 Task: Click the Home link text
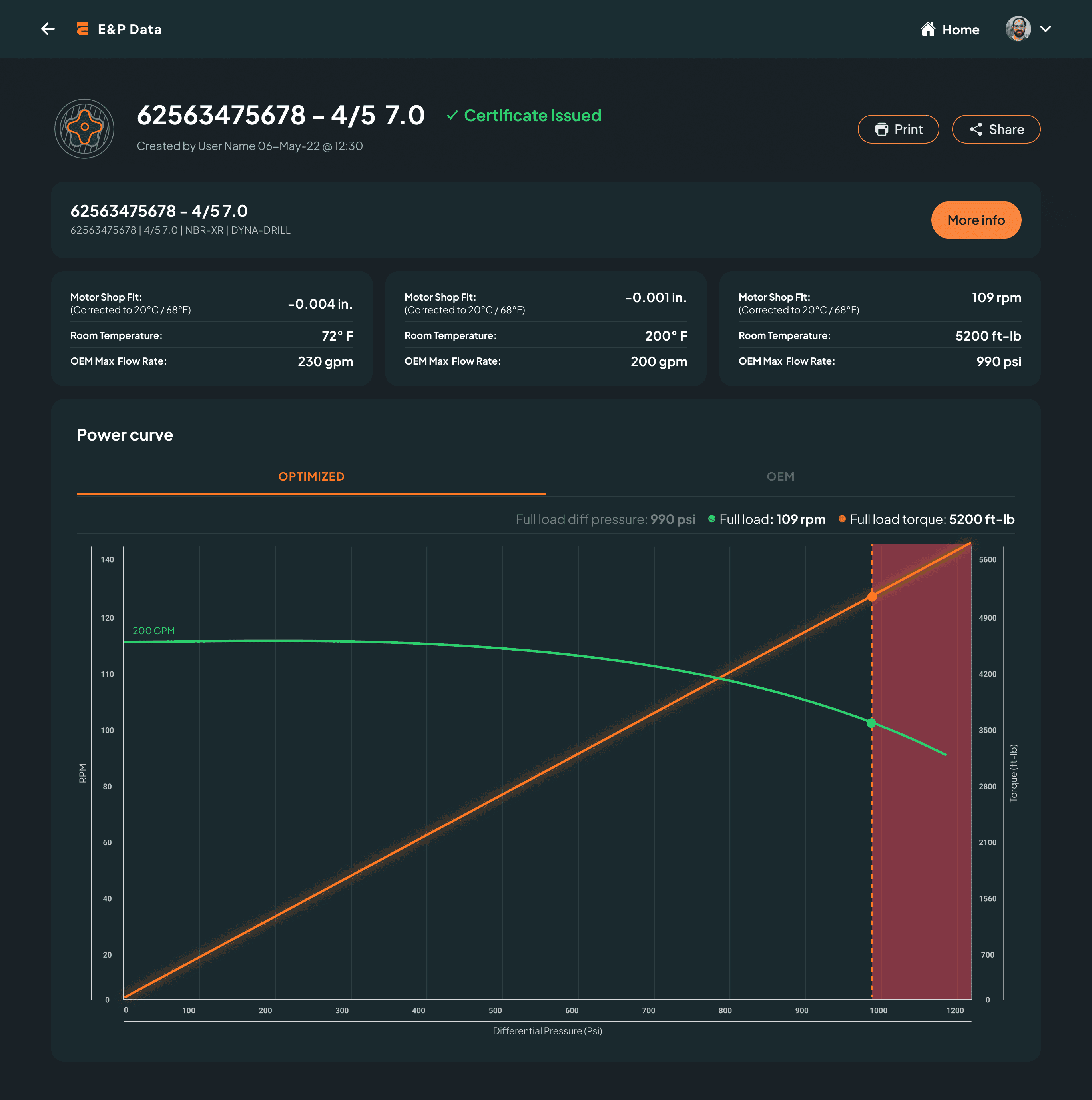pyautogui.click(x=960, y=30)
